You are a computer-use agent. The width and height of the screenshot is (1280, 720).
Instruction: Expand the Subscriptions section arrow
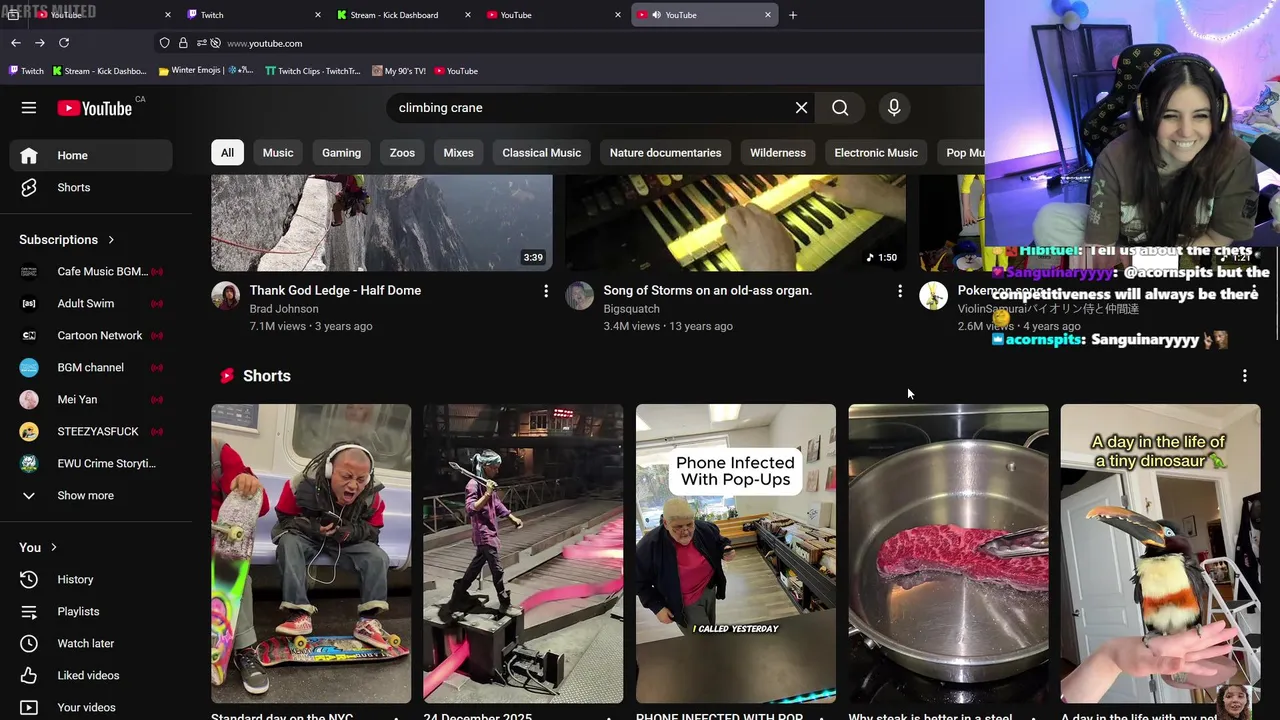click(x=111, y=240)
